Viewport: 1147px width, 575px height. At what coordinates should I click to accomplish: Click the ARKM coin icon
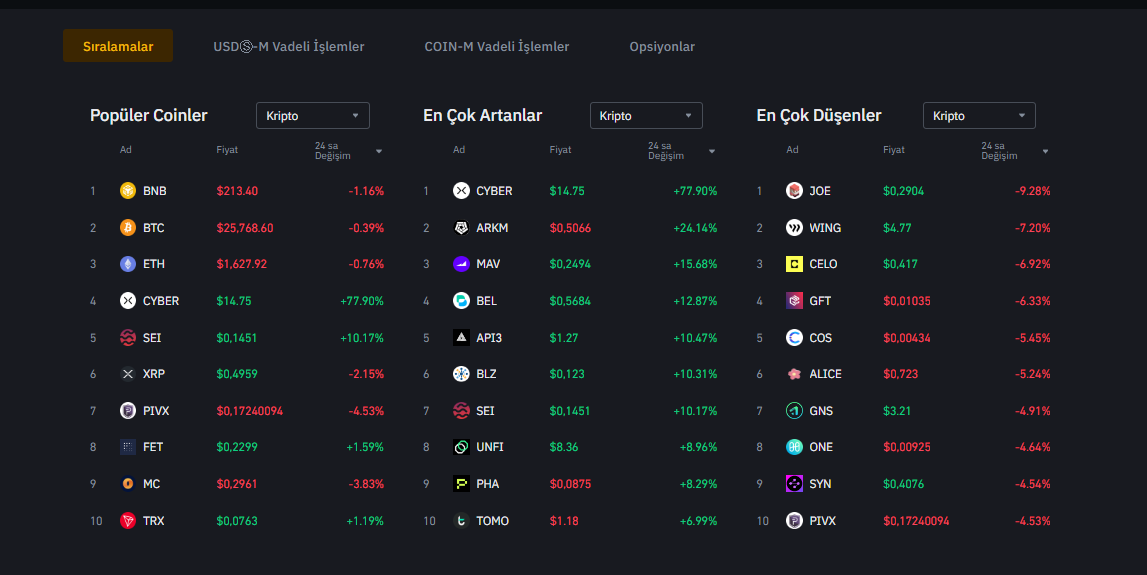pos(462,228)
